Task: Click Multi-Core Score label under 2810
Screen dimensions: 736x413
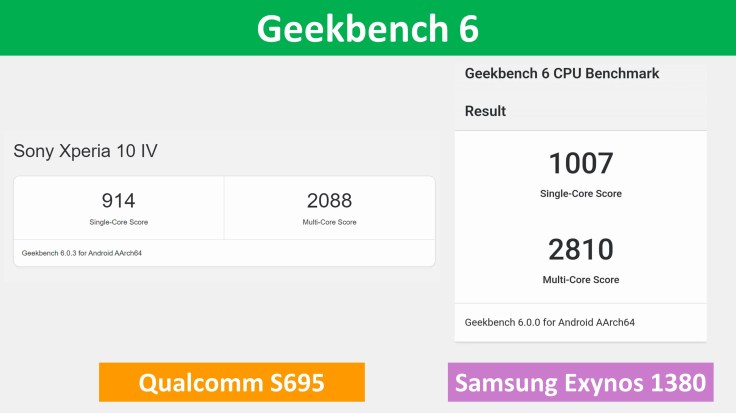Action: pyautogui.click(x=581, y=280)
